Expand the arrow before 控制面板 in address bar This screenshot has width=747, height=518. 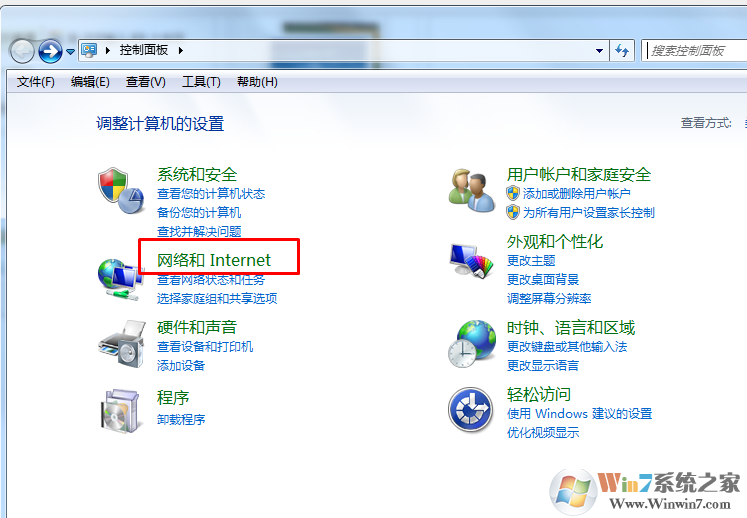pyautogui.click(x=108, y=50)
